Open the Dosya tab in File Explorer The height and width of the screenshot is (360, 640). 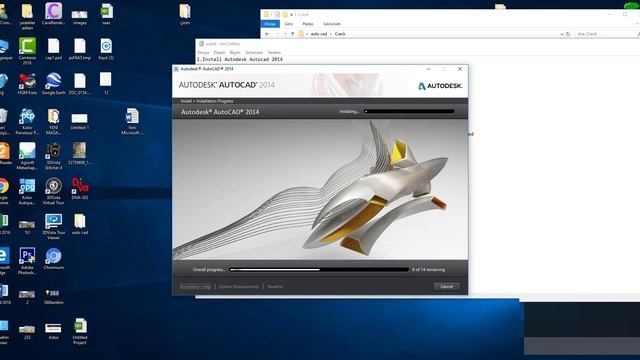click(x=270, y=24)
